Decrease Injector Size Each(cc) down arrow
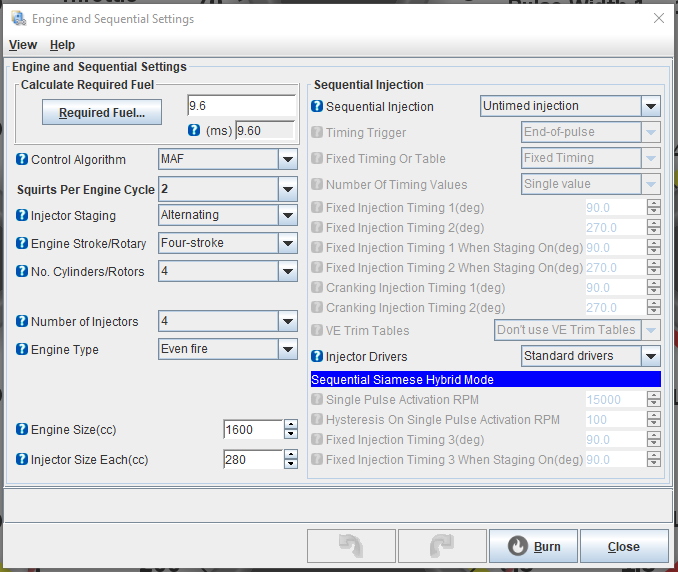Image resolution: width=678 pixels, height=572 pixels. point(291,464)
